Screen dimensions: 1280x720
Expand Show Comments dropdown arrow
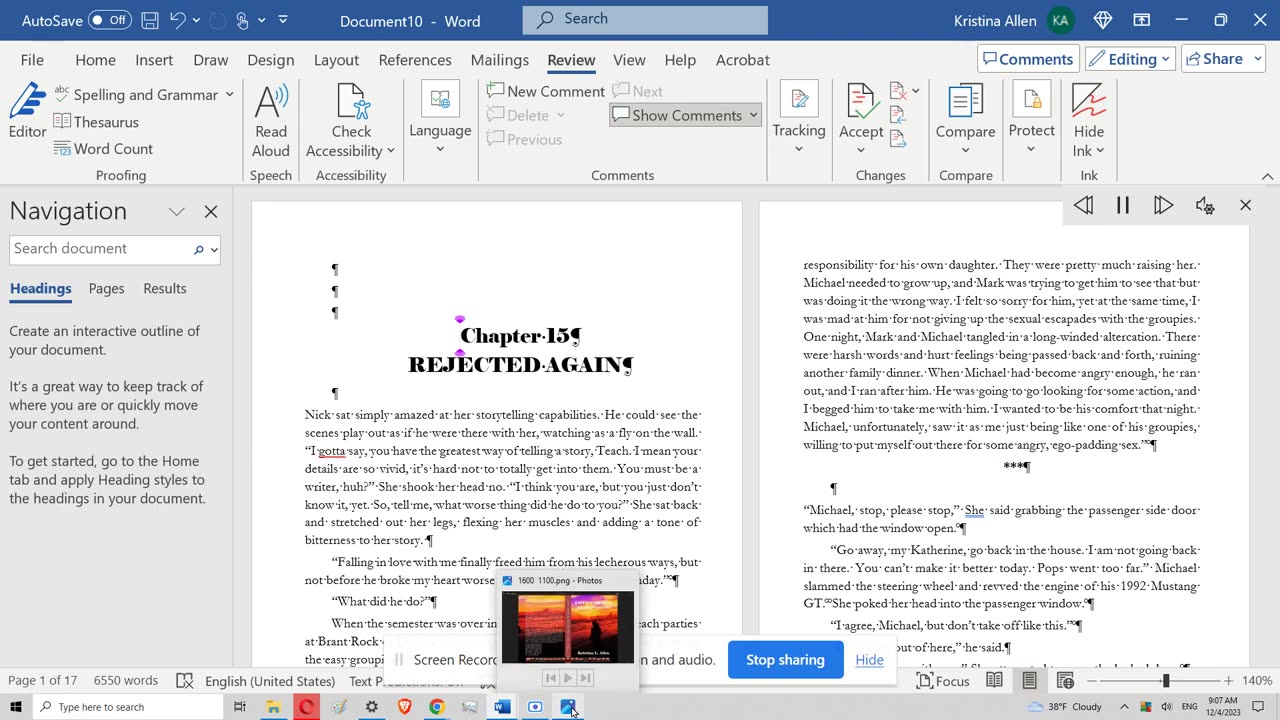pos(753,115)
